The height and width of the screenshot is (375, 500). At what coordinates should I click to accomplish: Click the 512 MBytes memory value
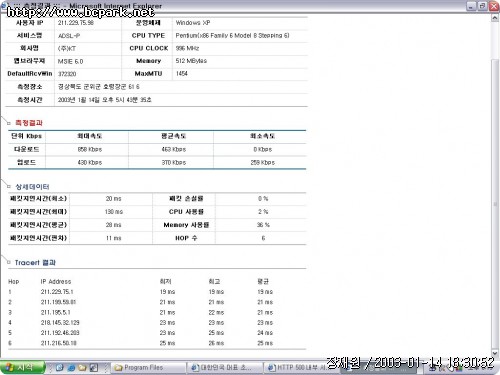point(191,61)
